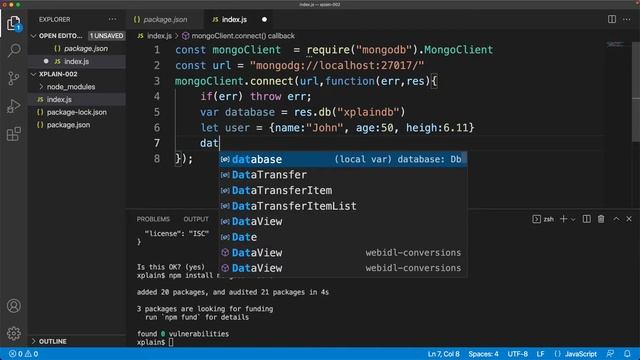Open package-lock.json in file tree
The width and height of the screenshot is (640, 360).
pyautogui.click(x=77, y=112)
